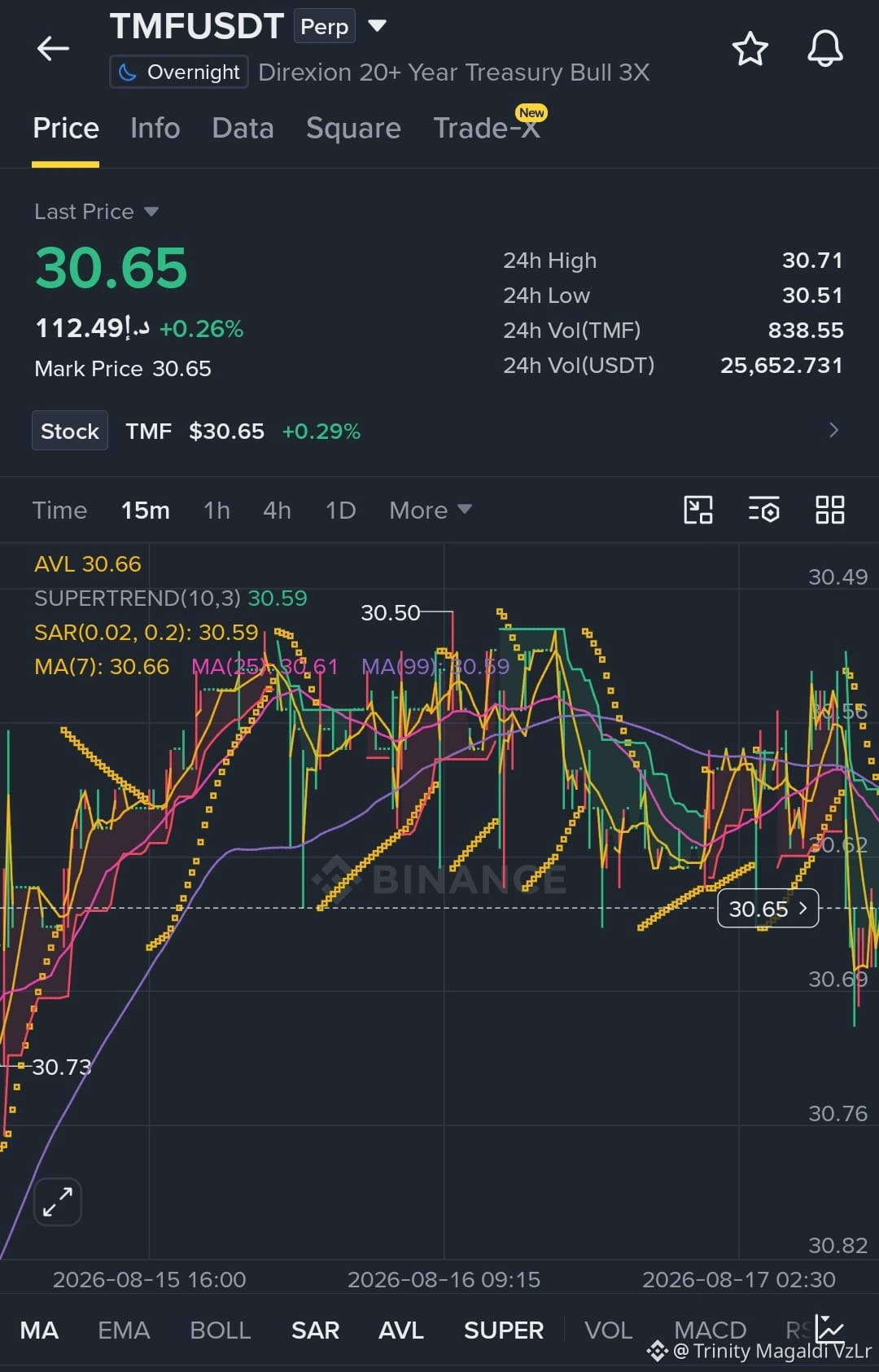879x1372 pixels.
Task: Select the 4h chart interval
Action: coord(277,511)
